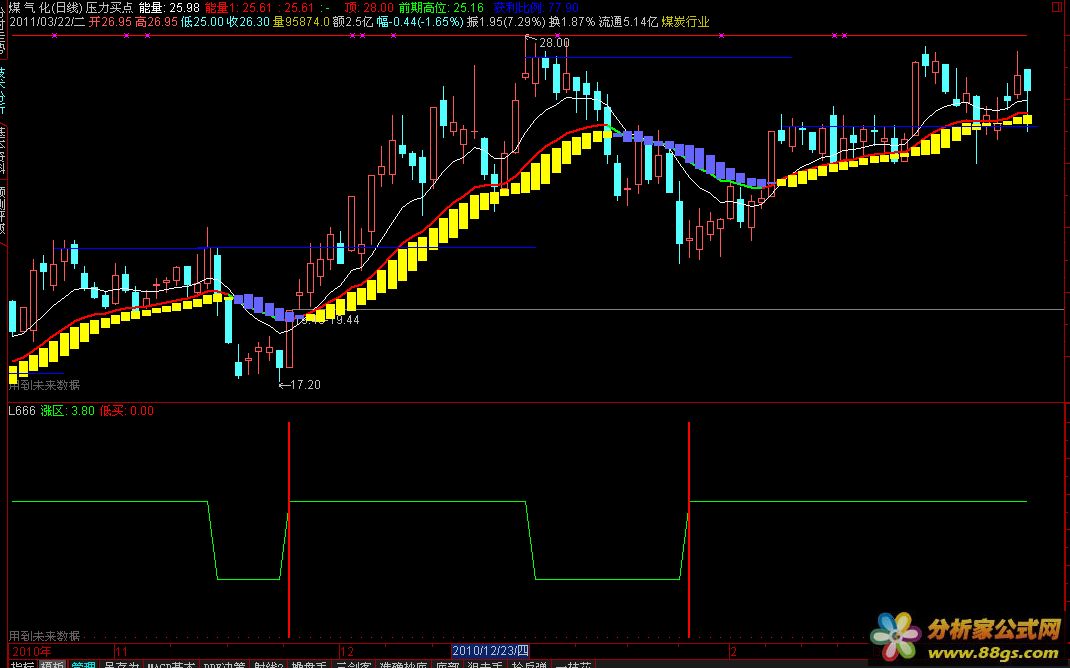Open the 指标 tab at the bottom

pos(22,665)
